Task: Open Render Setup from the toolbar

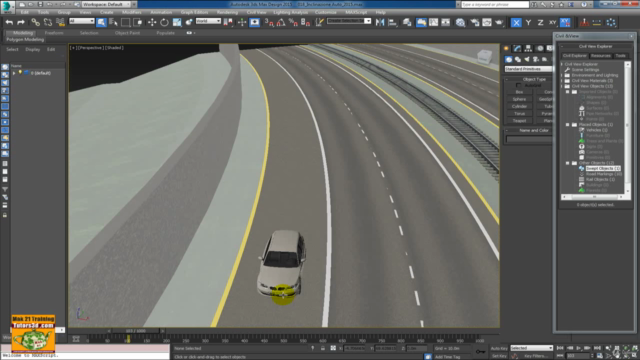Action: (474, 22)
